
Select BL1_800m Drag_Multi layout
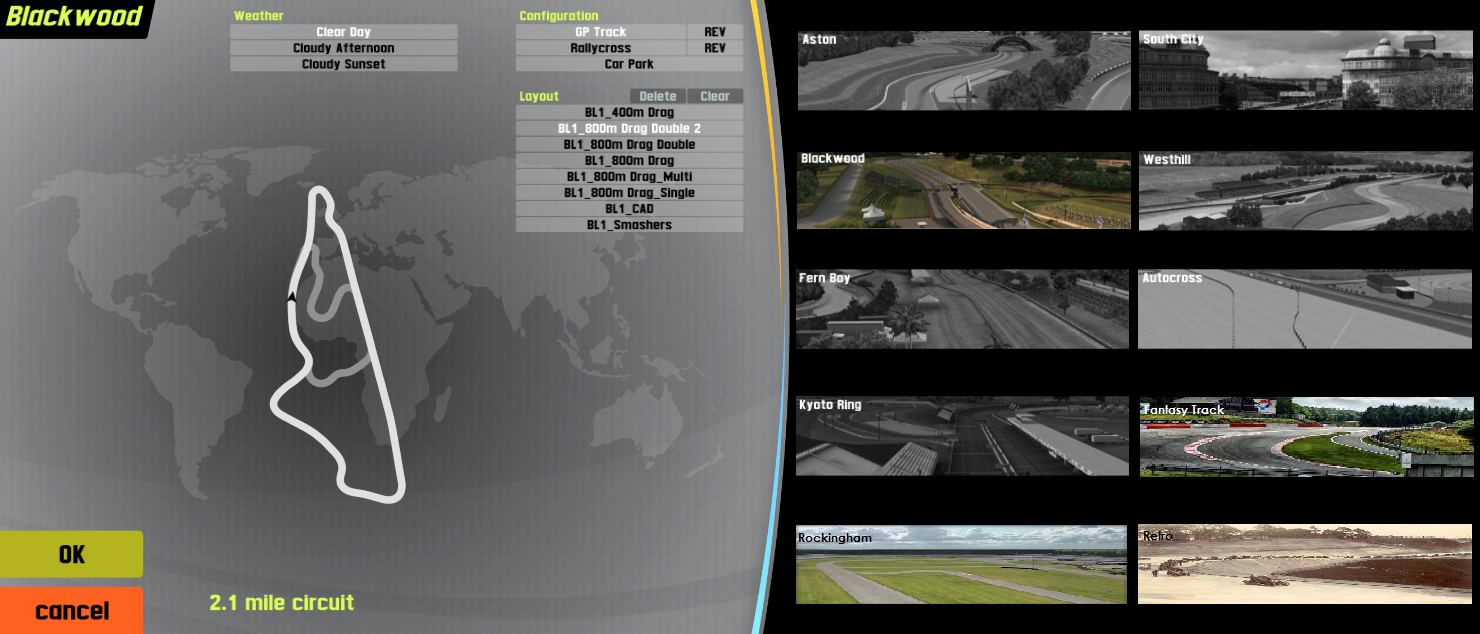coord(630,177)
